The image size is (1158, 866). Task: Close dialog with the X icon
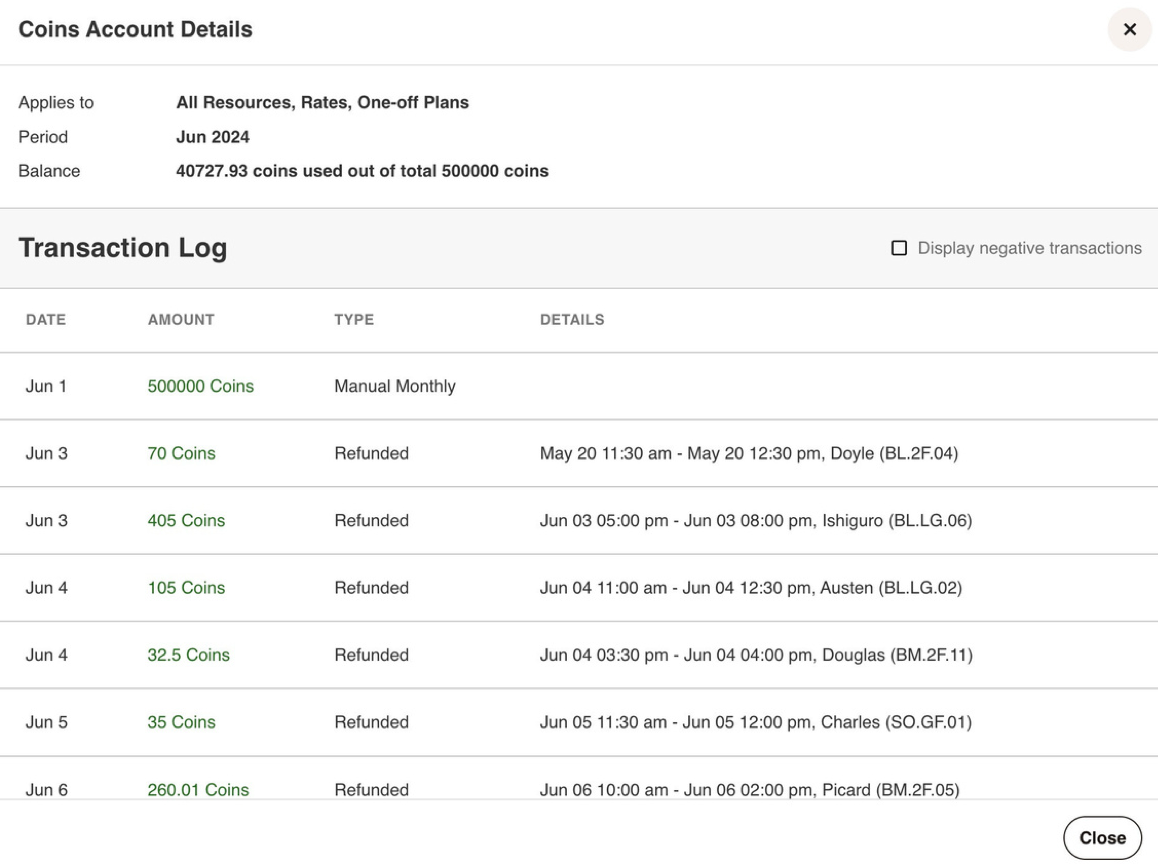click(x=1129, y=30)
